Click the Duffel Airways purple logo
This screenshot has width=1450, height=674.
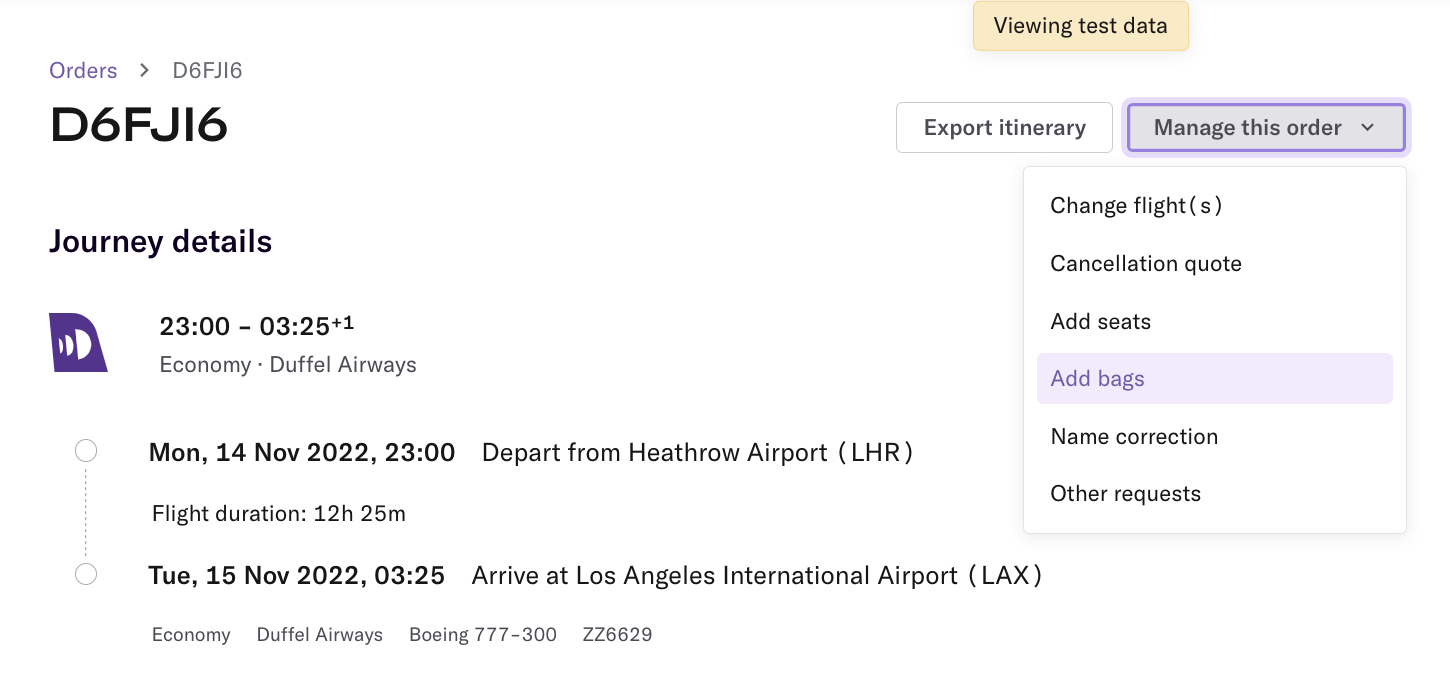coord(78,342)
